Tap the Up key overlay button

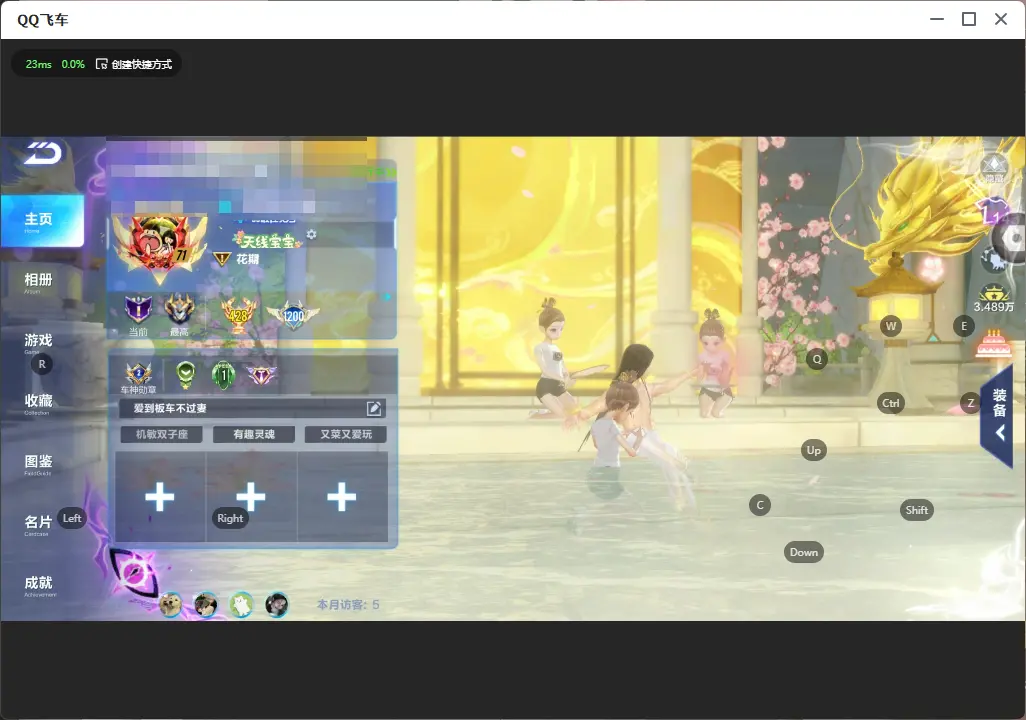coord(813,450)
